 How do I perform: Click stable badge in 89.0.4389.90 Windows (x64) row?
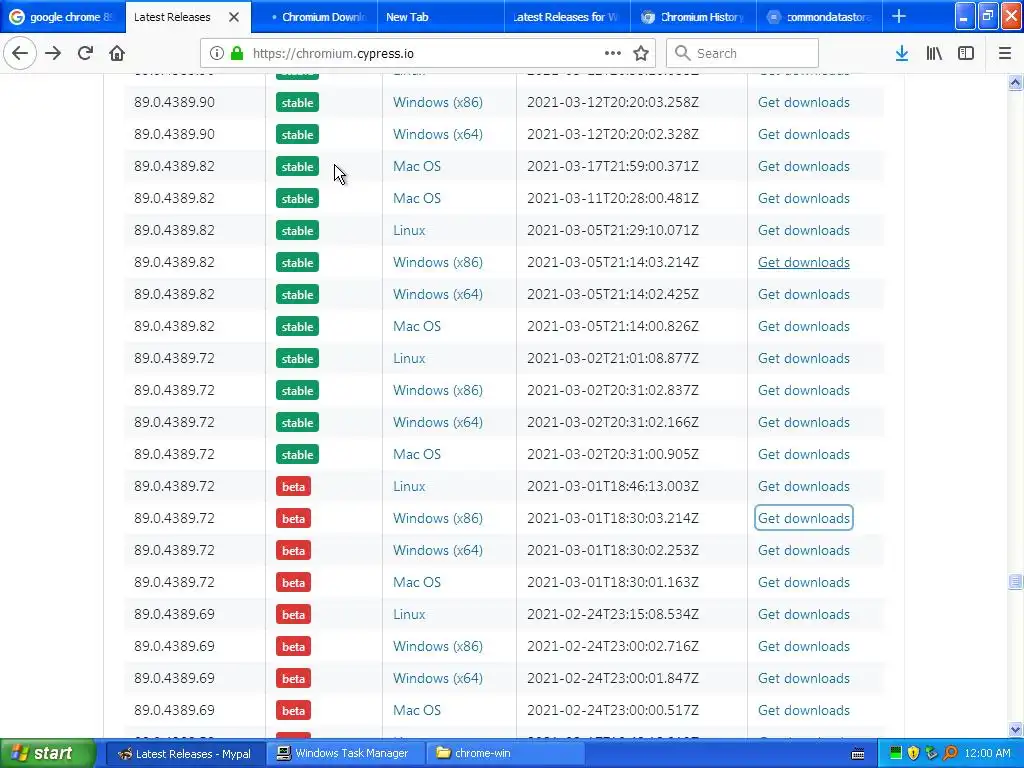[297, 135]
